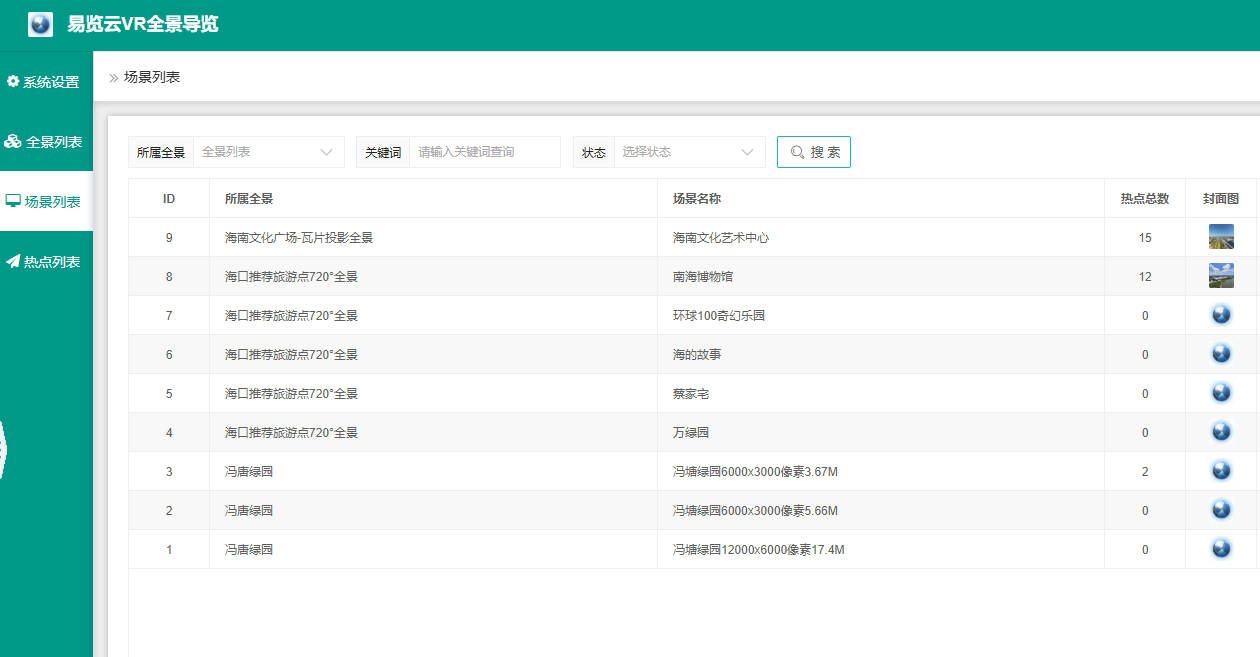Image resolution: width=1260 pixels, height=657 pixels.
Task: Click the keyword search input field
Action: pyautogui.click(x=485, y=151)
